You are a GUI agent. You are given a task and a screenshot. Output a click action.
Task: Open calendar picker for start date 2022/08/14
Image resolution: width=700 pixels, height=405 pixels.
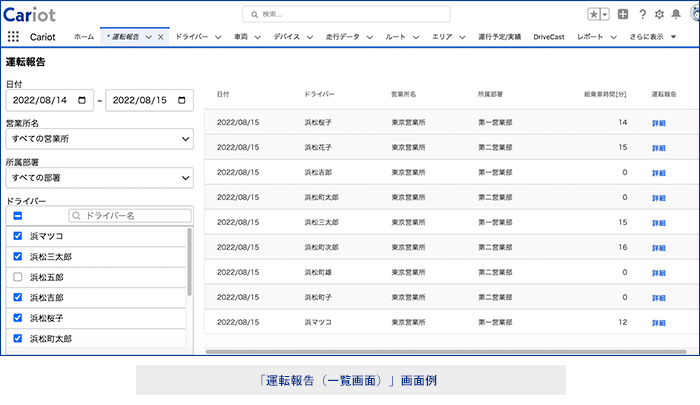point(83,100)
